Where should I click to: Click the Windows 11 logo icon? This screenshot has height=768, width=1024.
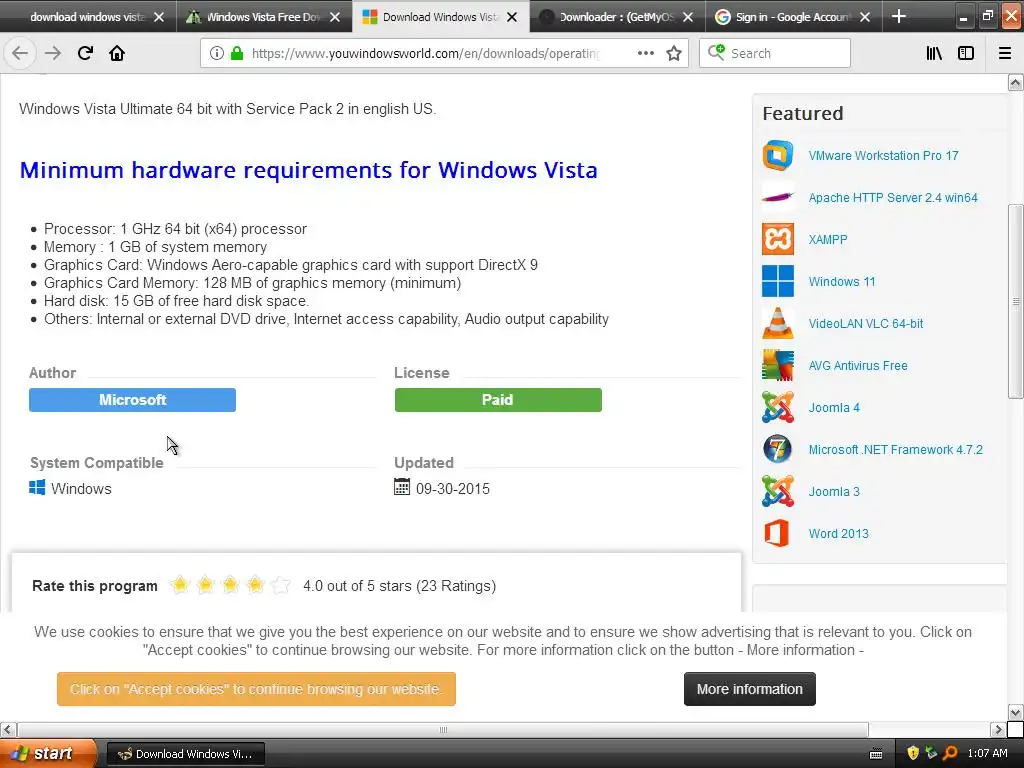778,281
